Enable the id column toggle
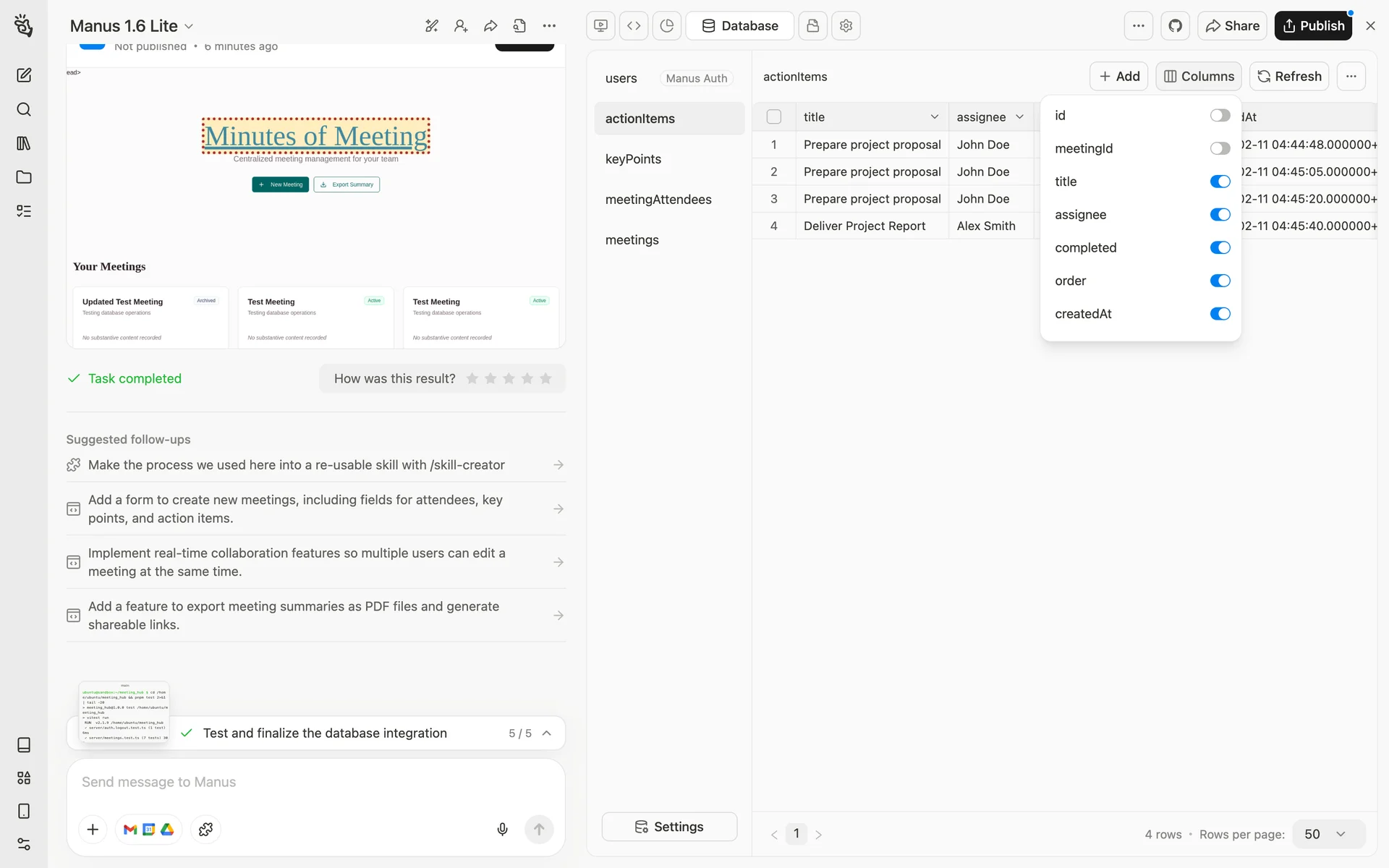Viewport: 1389px width, 868px height. [1220, 116]
